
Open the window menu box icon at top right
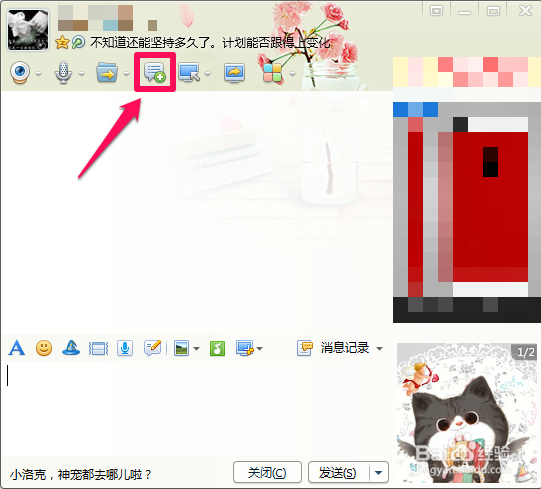pyautogui.click(x=436, y=11)
